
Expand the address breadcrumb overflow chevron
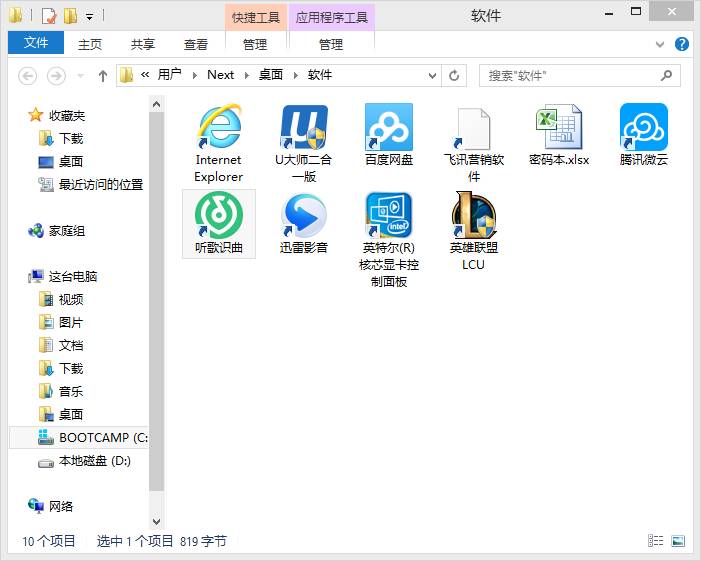145,75
